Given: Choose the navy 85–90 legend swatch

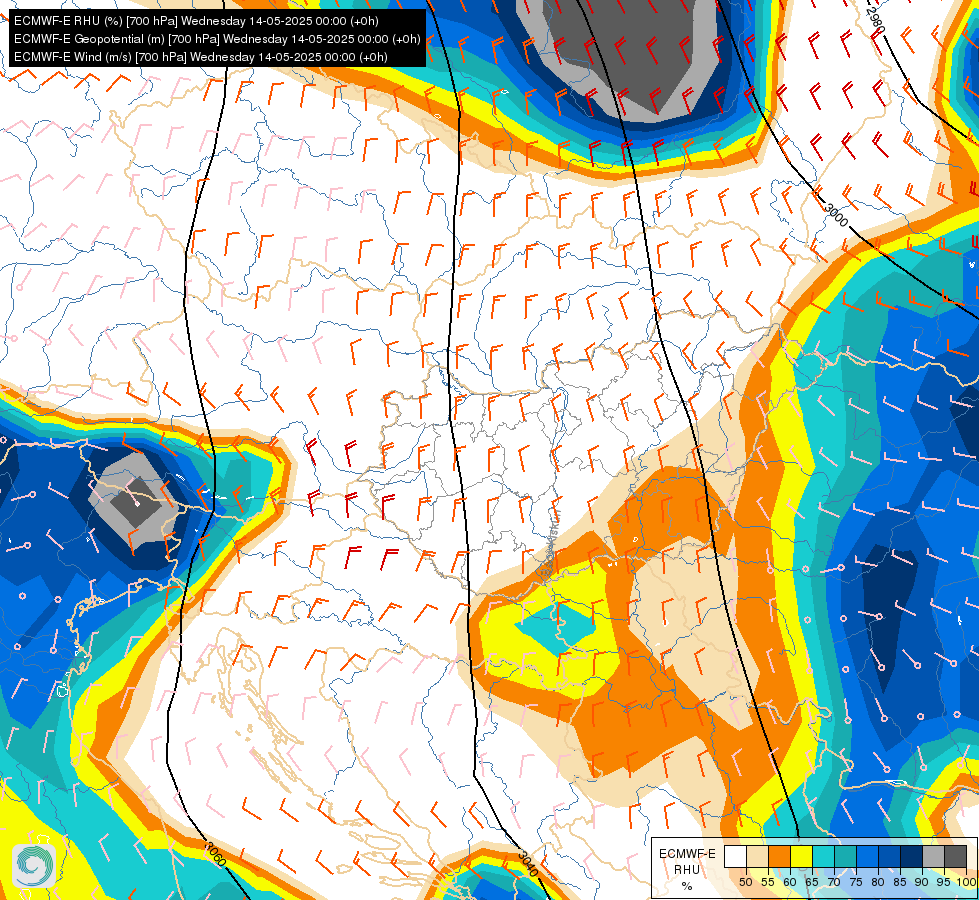Looking at the screenshot, I should pos(912,856).
